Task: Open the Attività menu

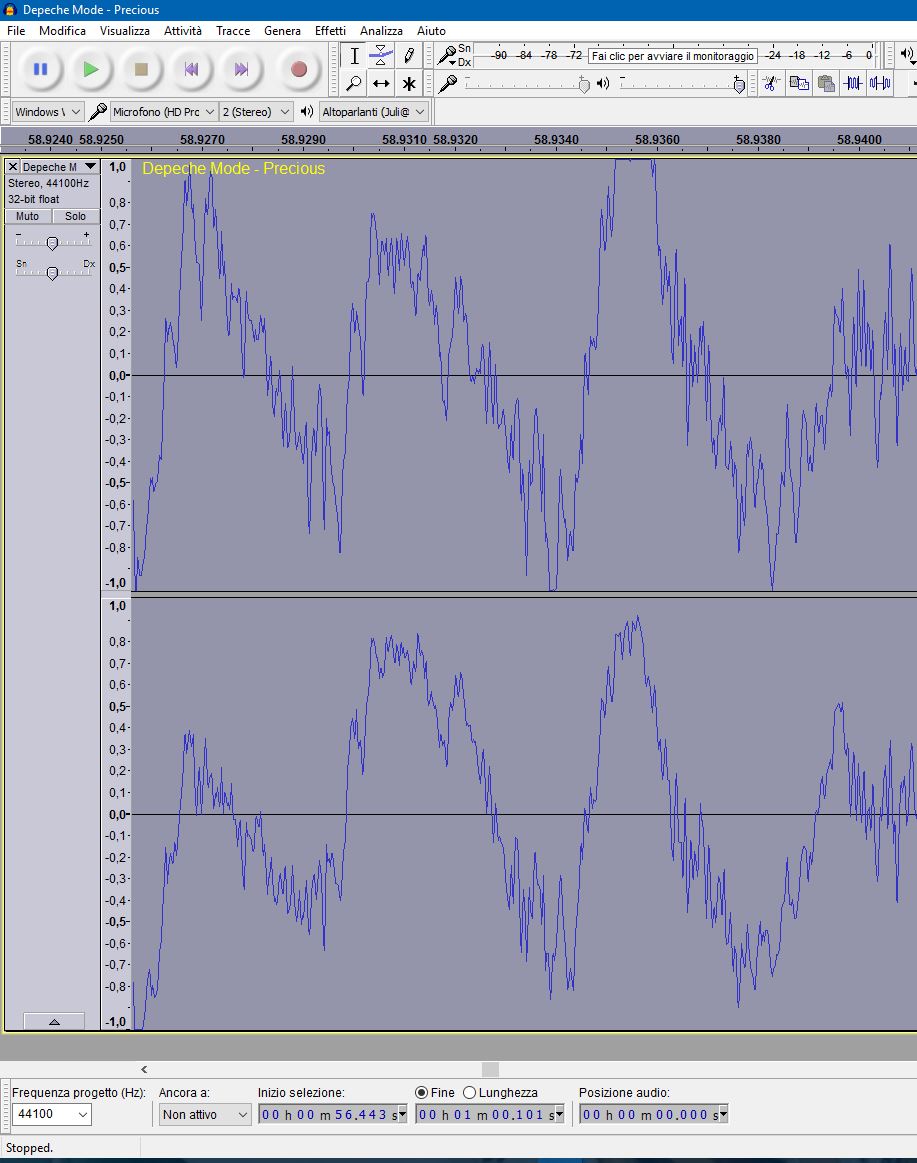Action: click(183, 30)
